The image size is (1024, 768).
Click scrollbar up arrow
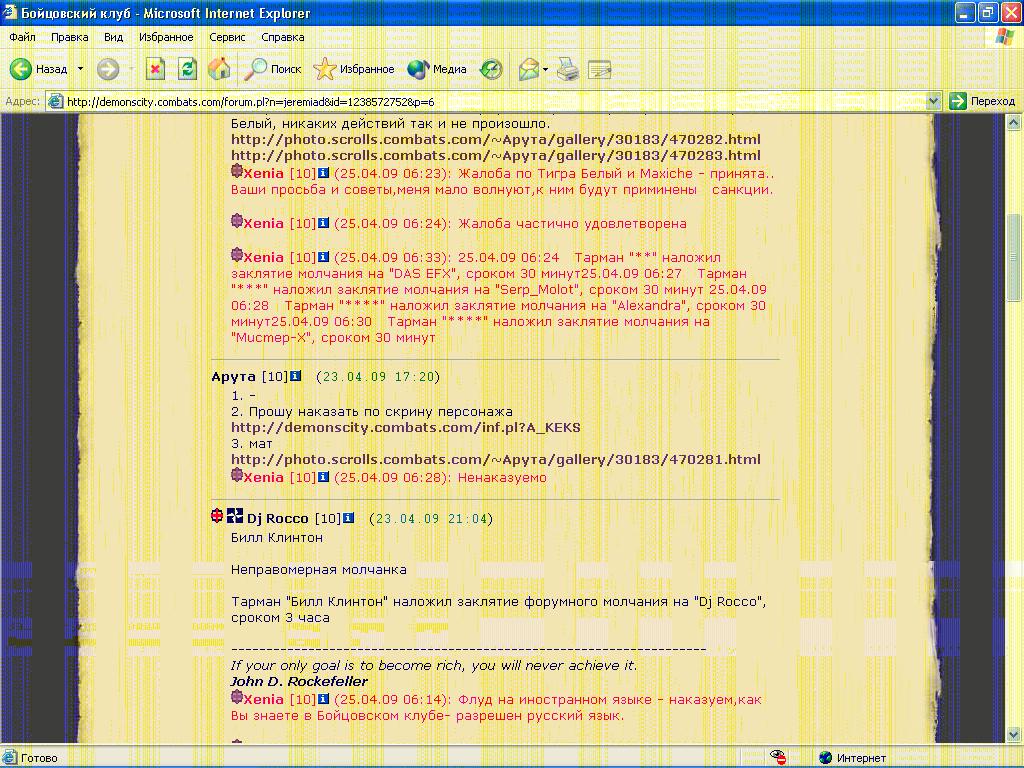point(1013,122)
